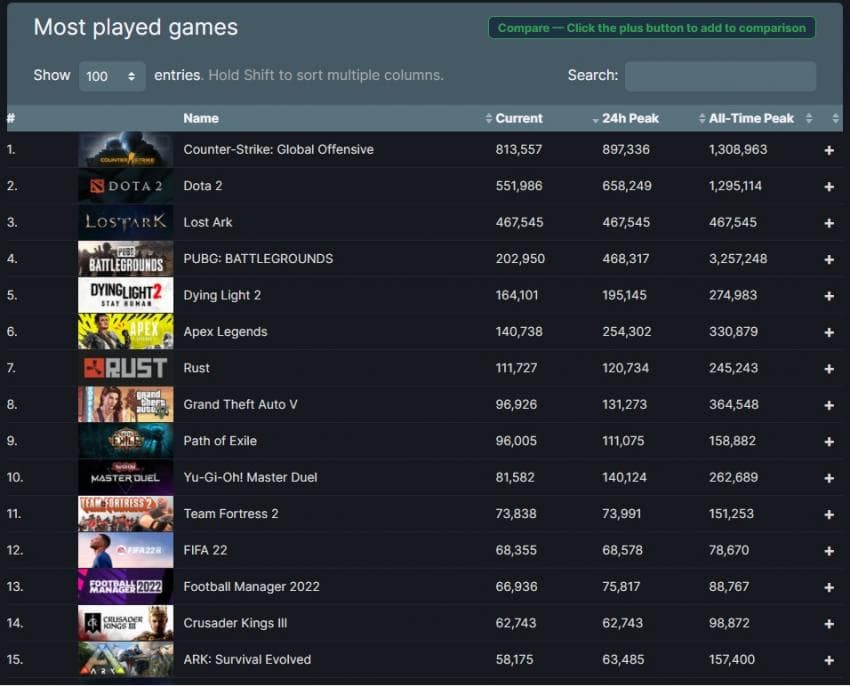Sort table by 24h Peak column
The height and width of the screenshot is (686, 850).
(x=630, y=118)
